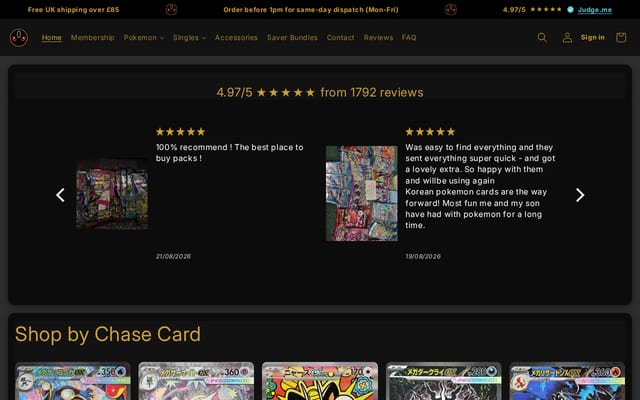Open the Reviews menu item
Viewport: 640px width, 400px height.
click(x=378, y=38)
